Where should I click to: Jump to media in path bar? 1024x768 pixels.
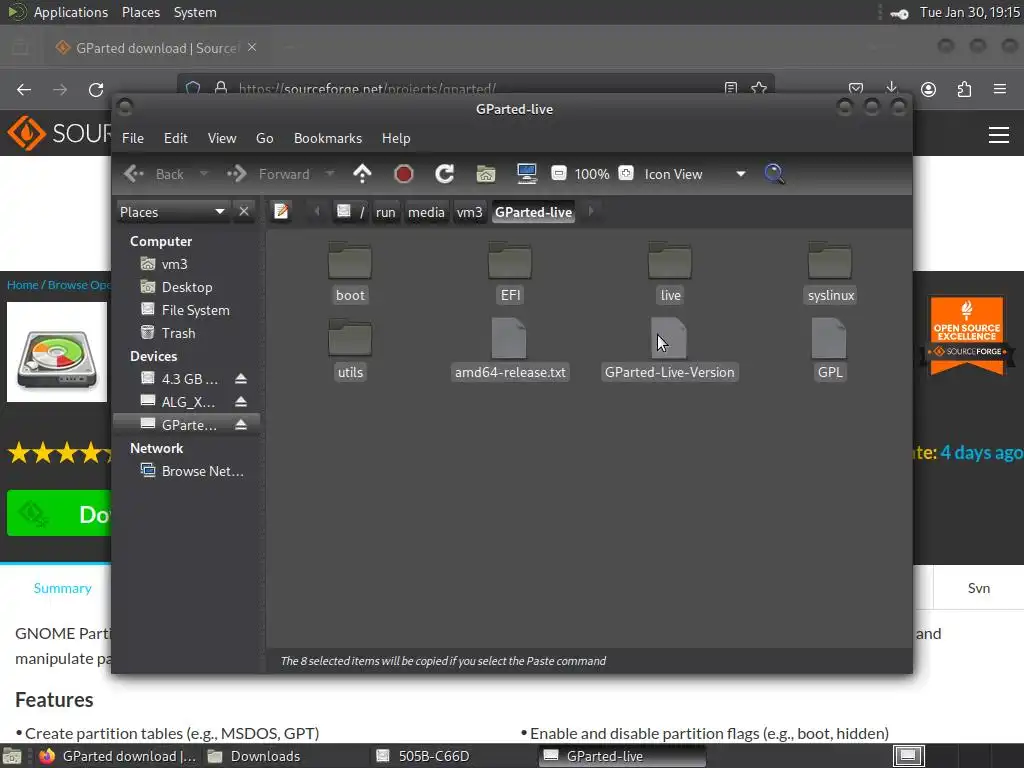426,212
